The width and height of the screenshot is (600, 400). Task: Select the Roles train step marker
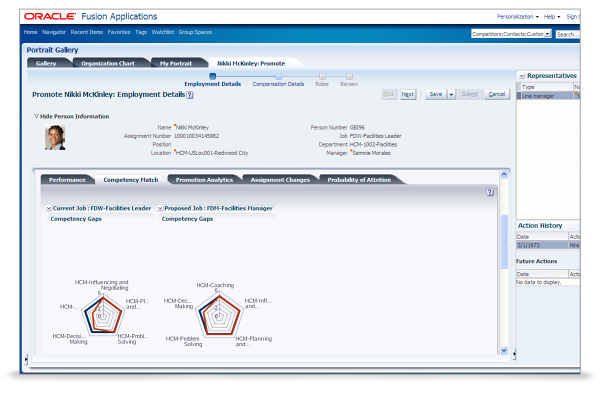[x=322, y=77]
